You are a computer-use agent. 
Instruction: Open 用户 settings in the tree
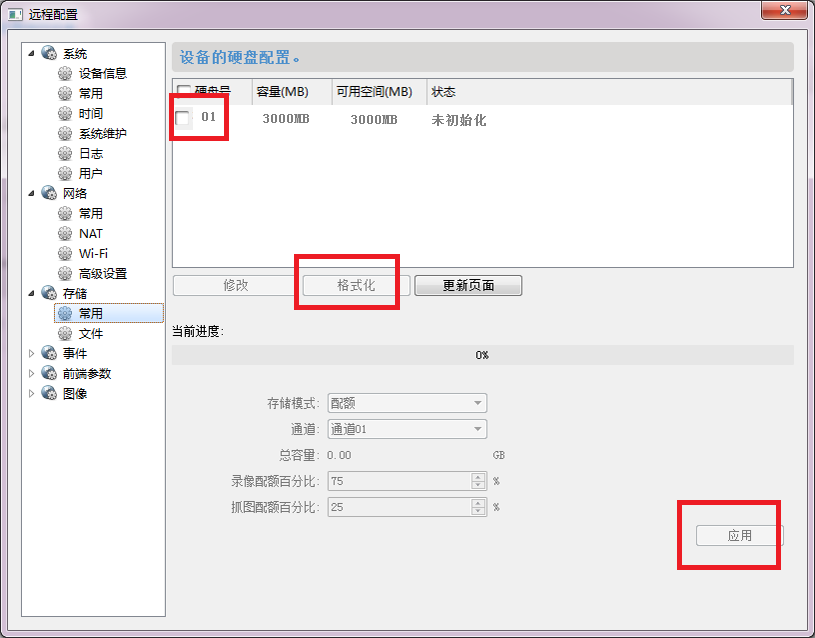click(91, 173)
